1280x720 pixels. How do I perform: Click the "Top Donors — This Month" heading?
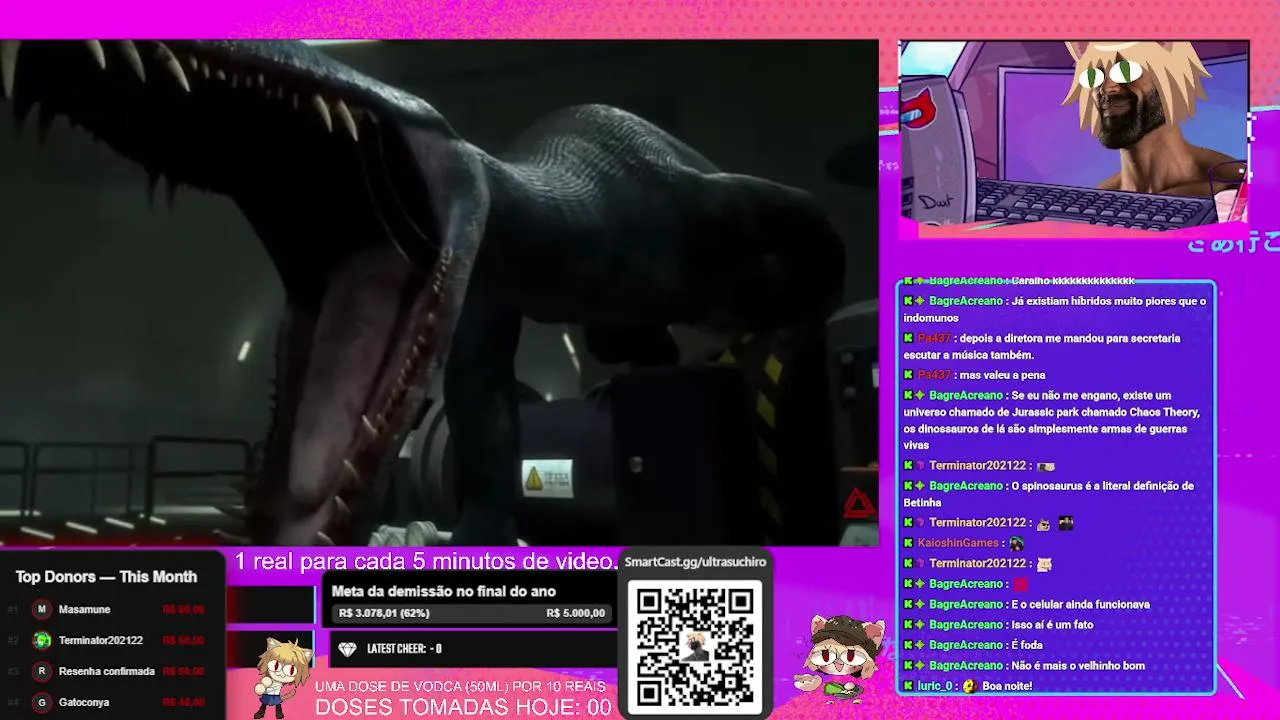pos(106,577)
